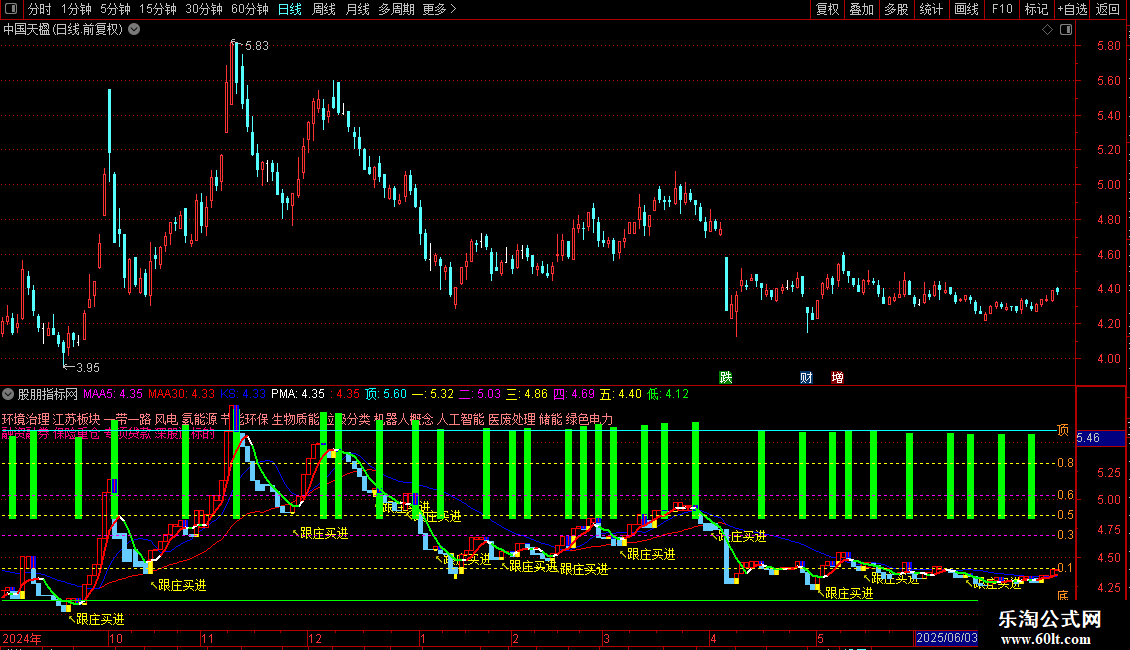Open 股朋指标网 indicator settings round icon
The width and height of the screenshot is (1130, 650).
pyautogui.click(x=8, y=394)
